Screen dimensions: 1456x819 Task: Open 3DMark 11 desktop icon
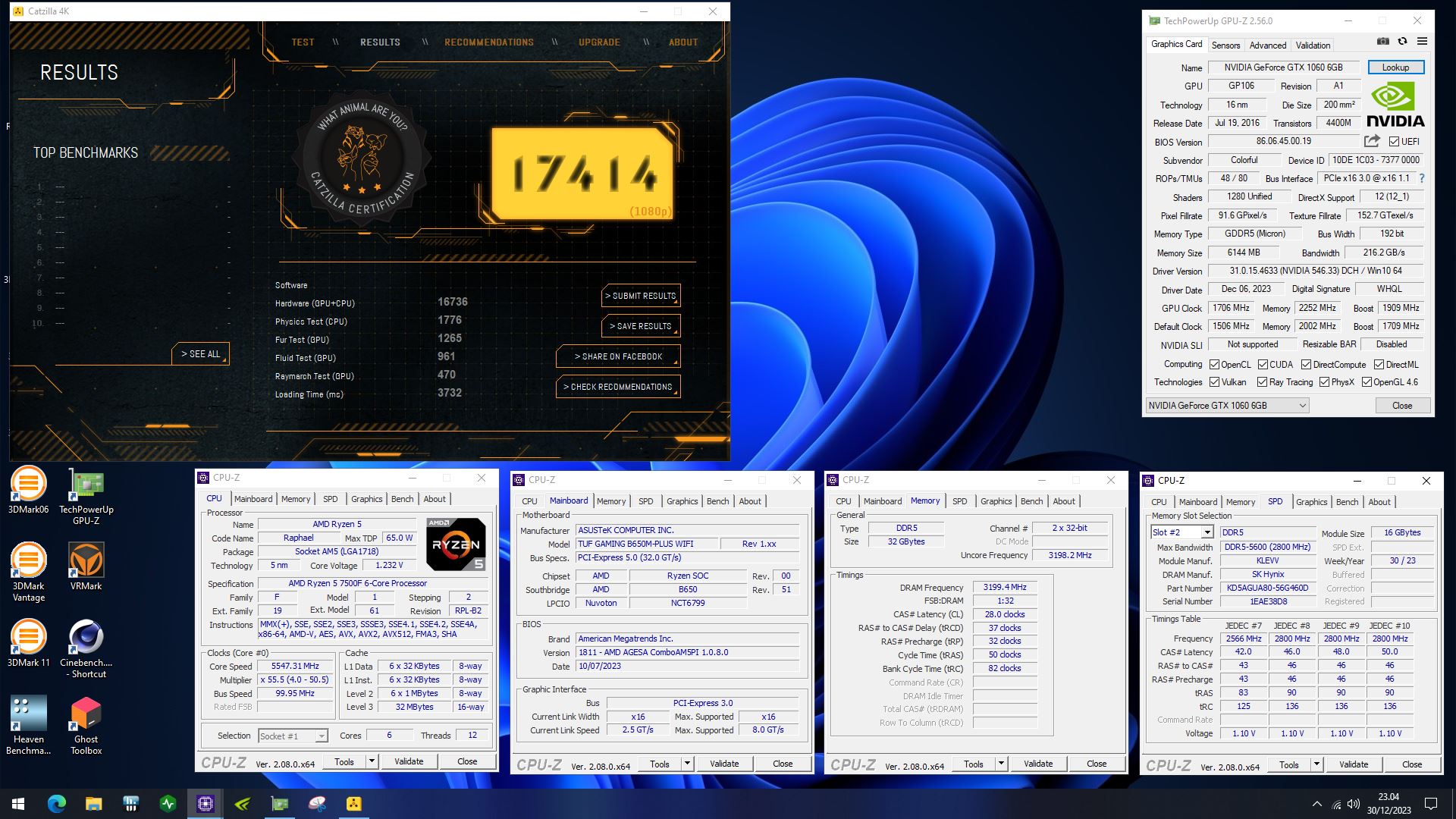(x=28, y=643)
